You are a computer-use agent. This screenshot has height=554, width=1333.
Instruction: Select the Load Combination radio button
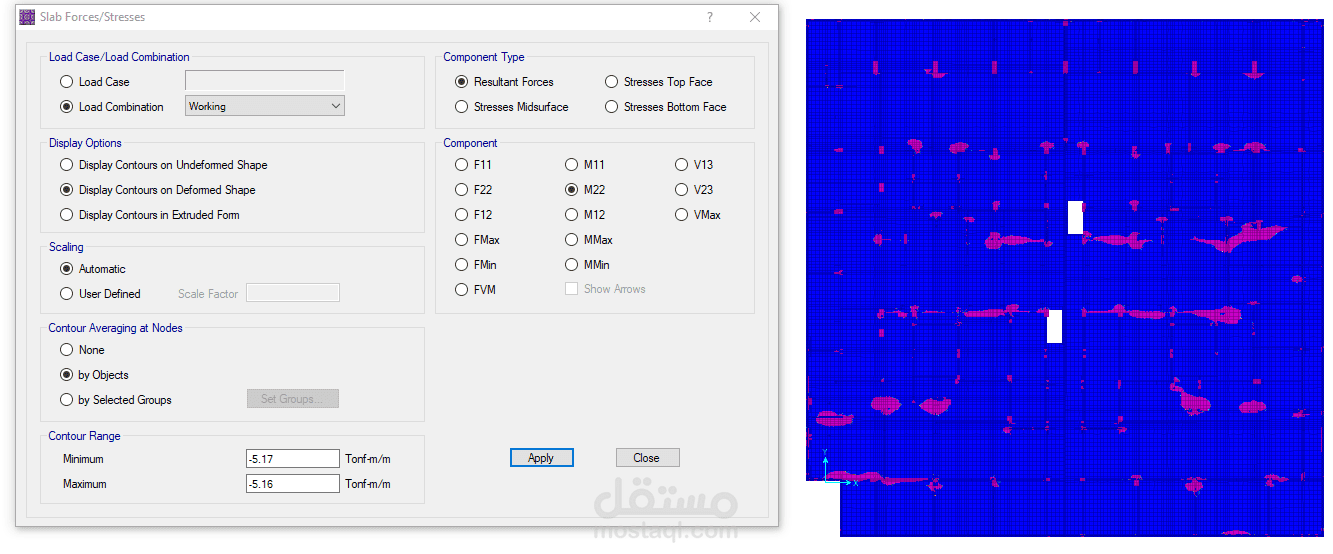(67, 107)
